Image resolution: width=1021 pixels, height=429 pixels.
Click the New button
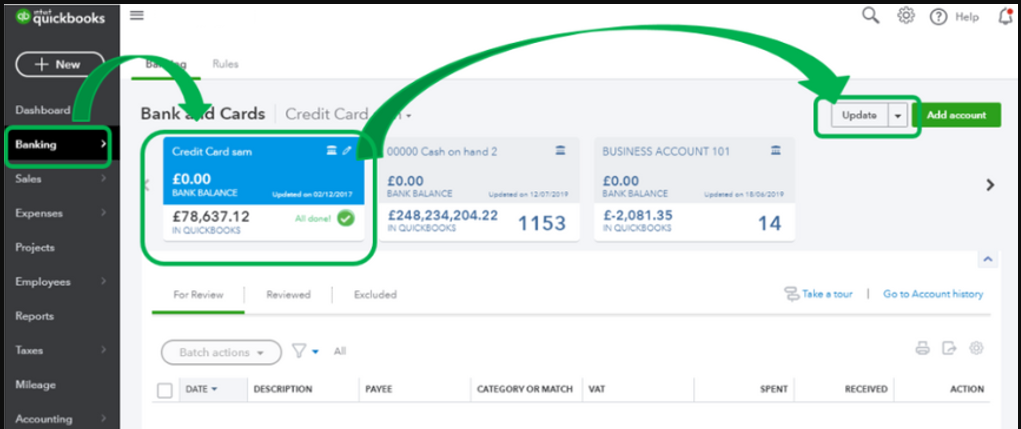pyautogui.click(x=60, y=64)
